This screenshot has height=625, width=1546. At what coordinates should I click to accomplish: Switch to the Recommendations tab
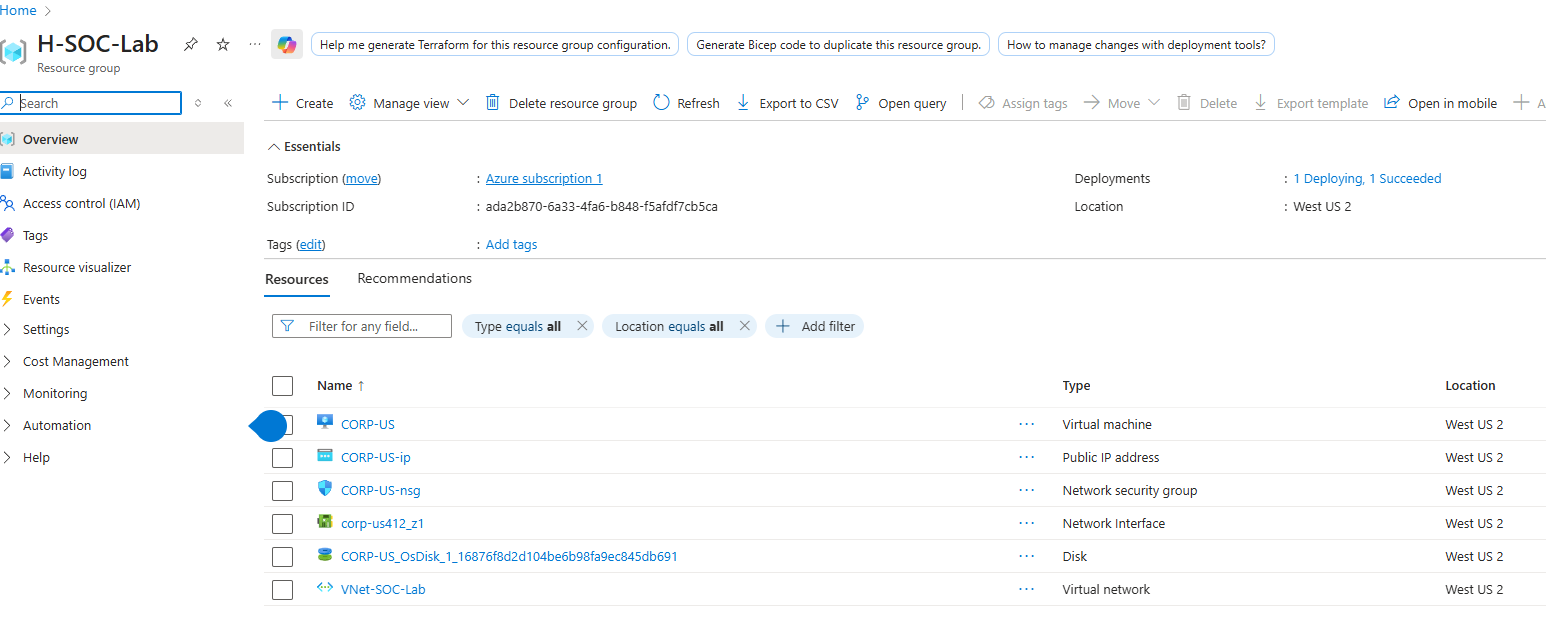[x=414, y=278]
